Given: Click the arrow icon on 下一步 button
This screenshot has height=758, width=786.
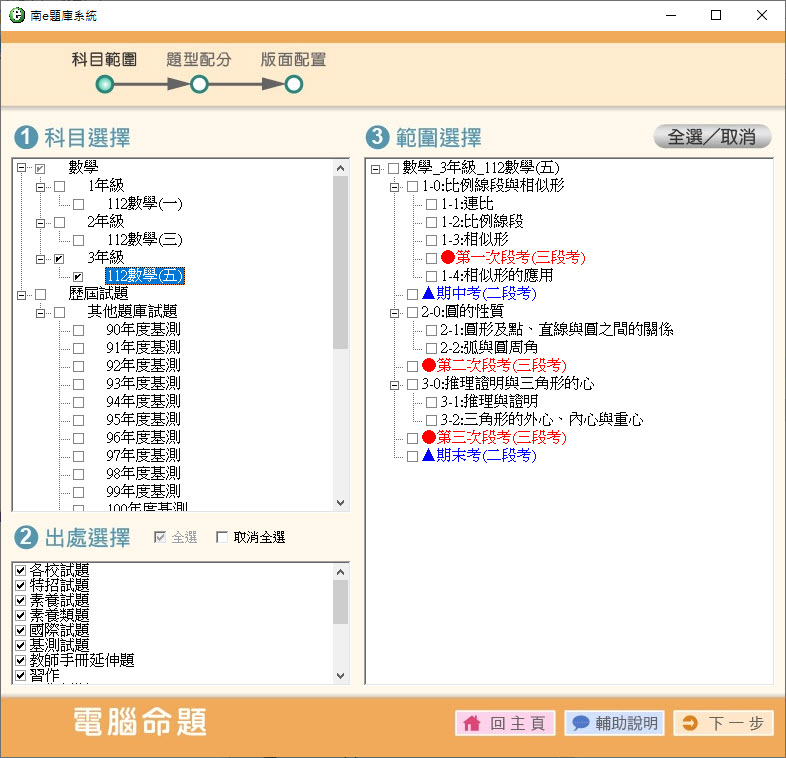Looking at the screenshot, I should coord(690,724).
